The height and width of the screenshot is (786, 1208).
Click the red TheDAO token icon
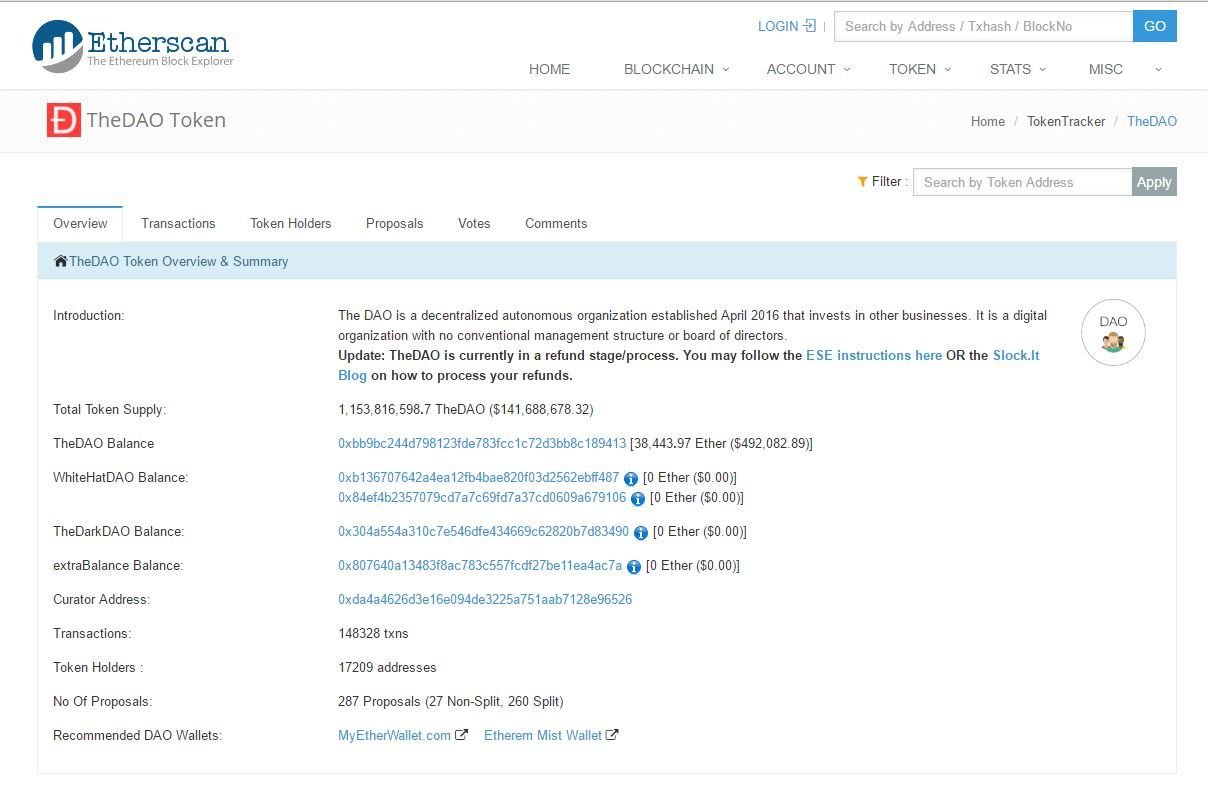(x=63, y=120)
